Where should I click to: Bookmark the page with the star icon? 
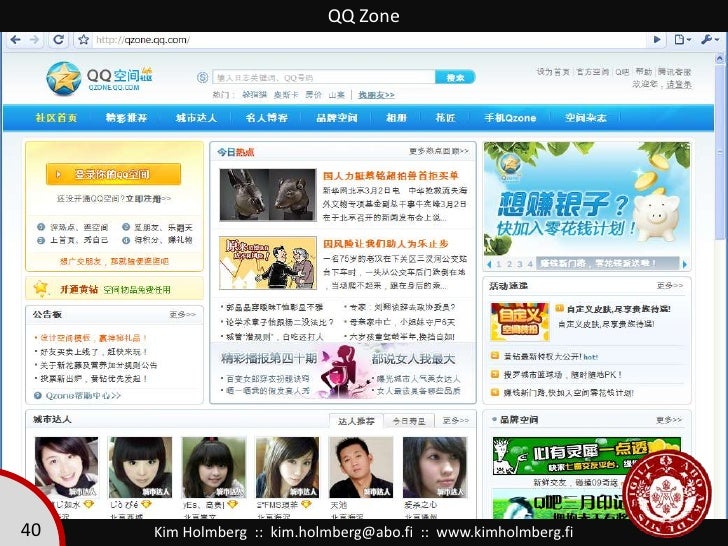[84, 40]
